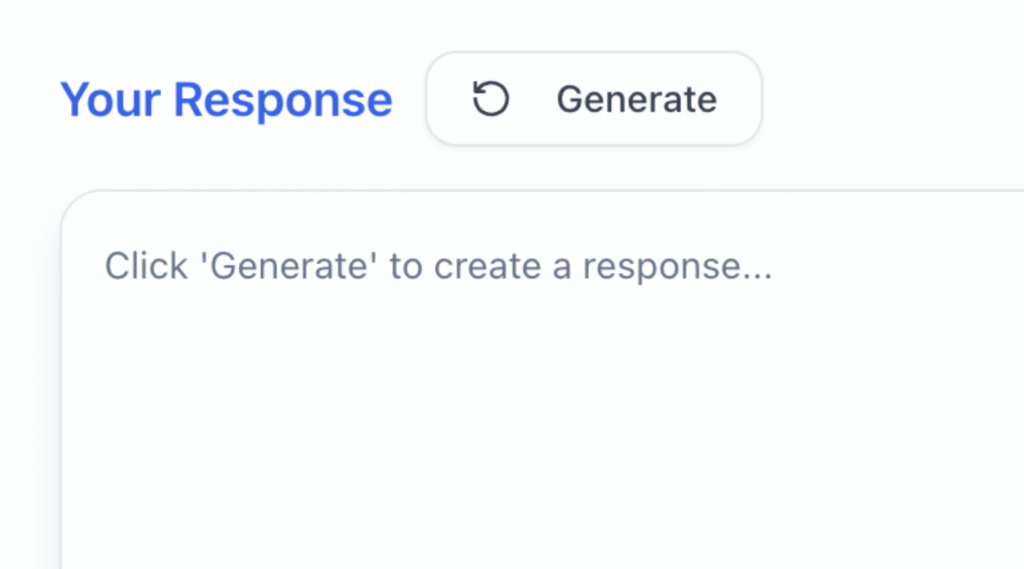The height and width of the screenshot is (569, 1024).
Task: Click the left edge of the response text area
Action: click(x=62, y=392)
